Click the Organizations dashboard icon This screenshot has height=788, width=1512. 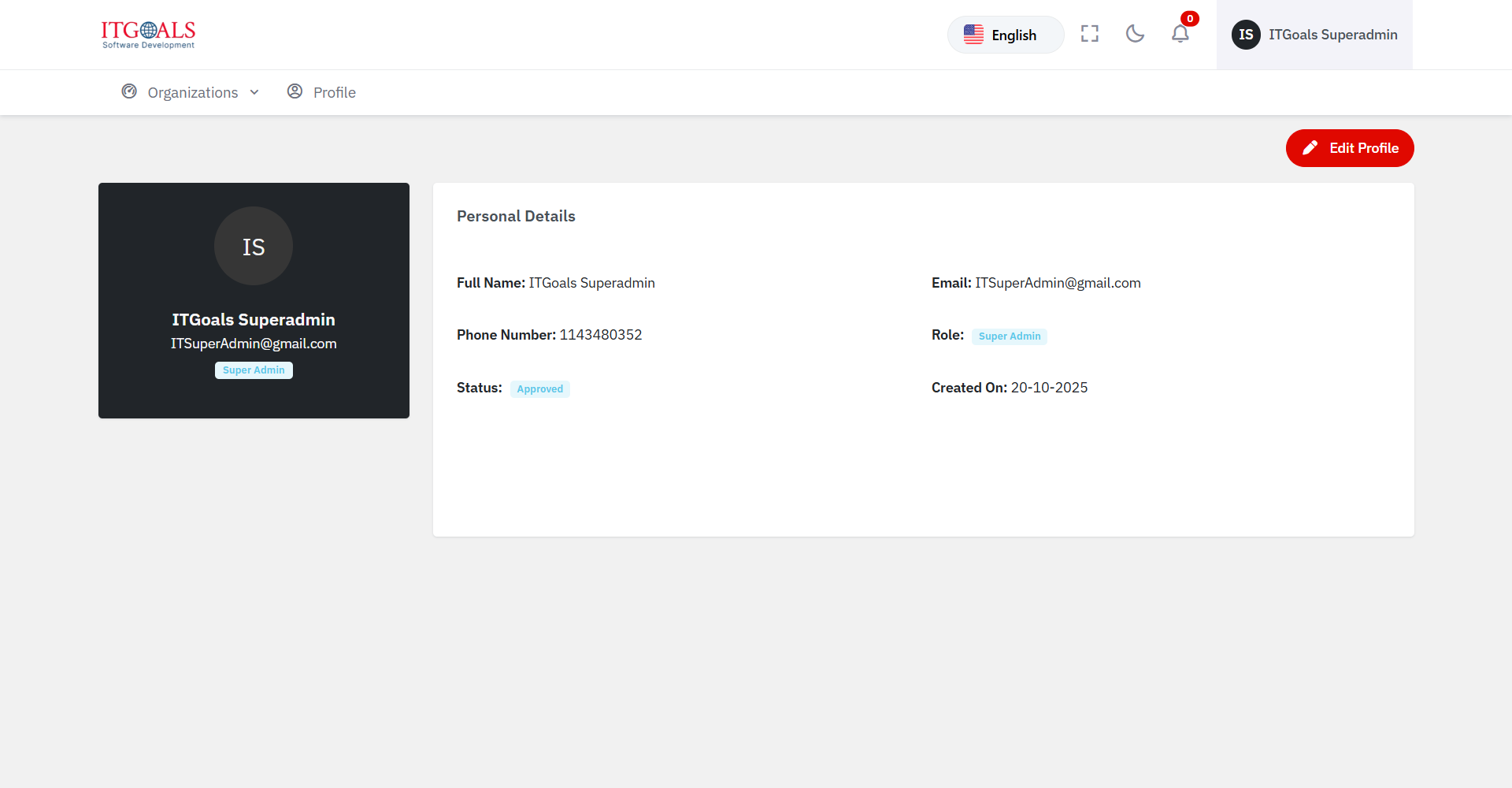129,91
